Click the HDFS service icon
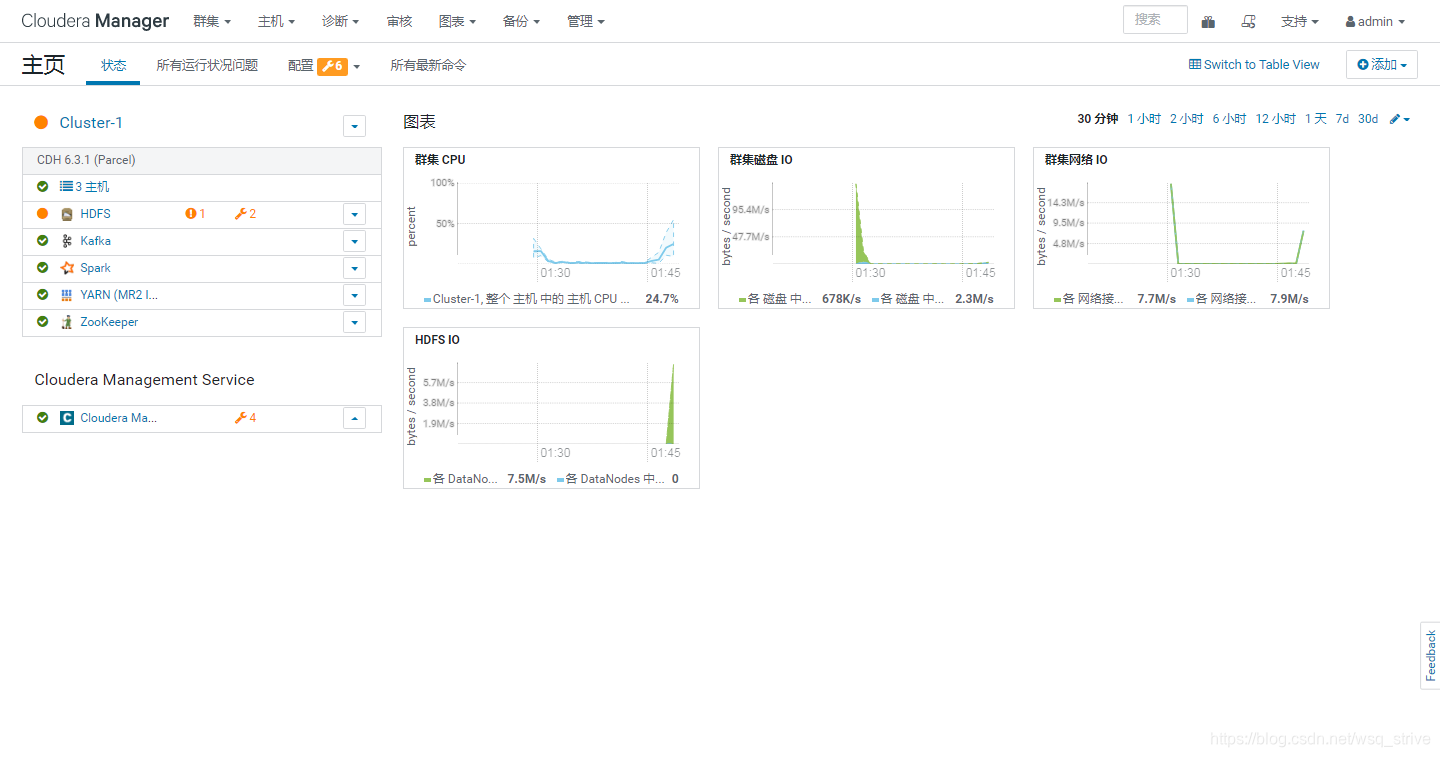1440x757 pixels. click(67, 214)
